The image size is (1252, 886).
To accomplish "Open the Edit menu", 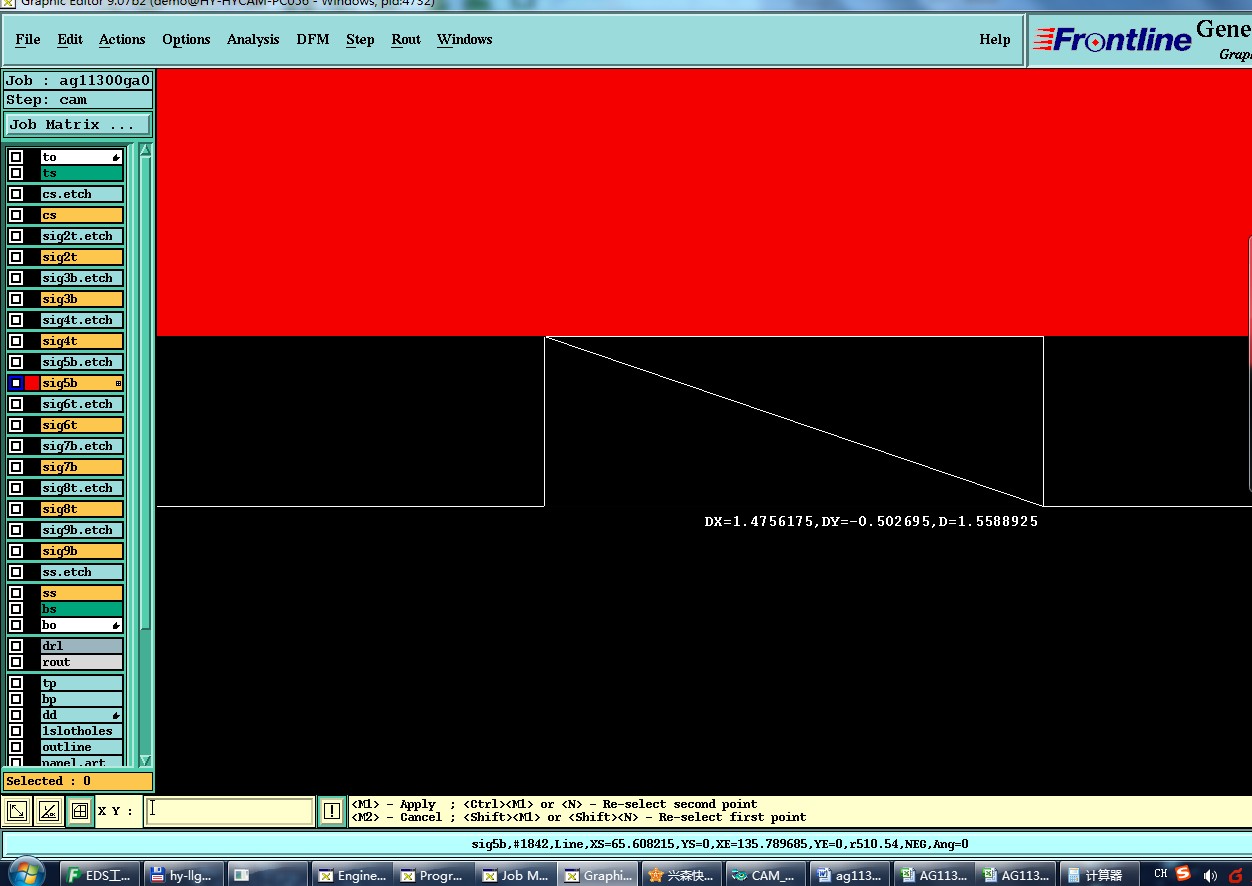I will point(70,40).
